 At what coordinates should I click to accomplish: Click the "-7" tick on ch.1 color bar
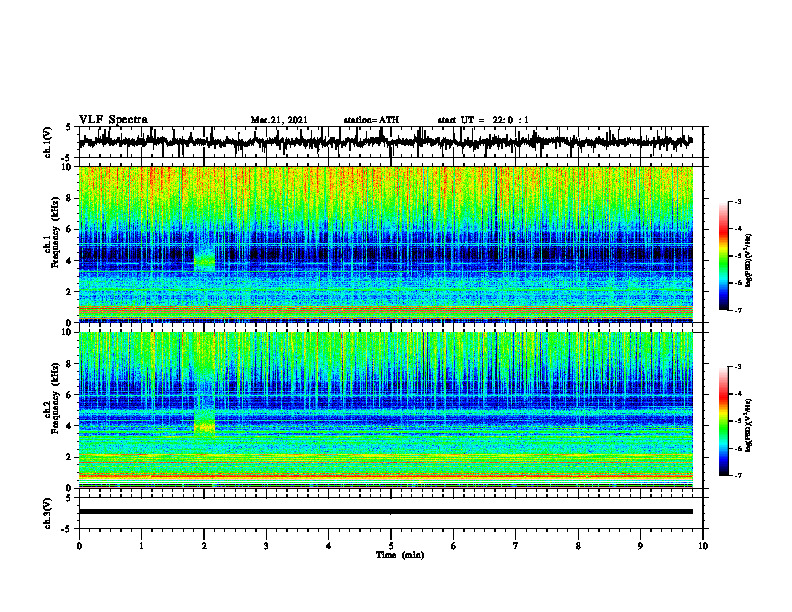[x=737, y=310]
